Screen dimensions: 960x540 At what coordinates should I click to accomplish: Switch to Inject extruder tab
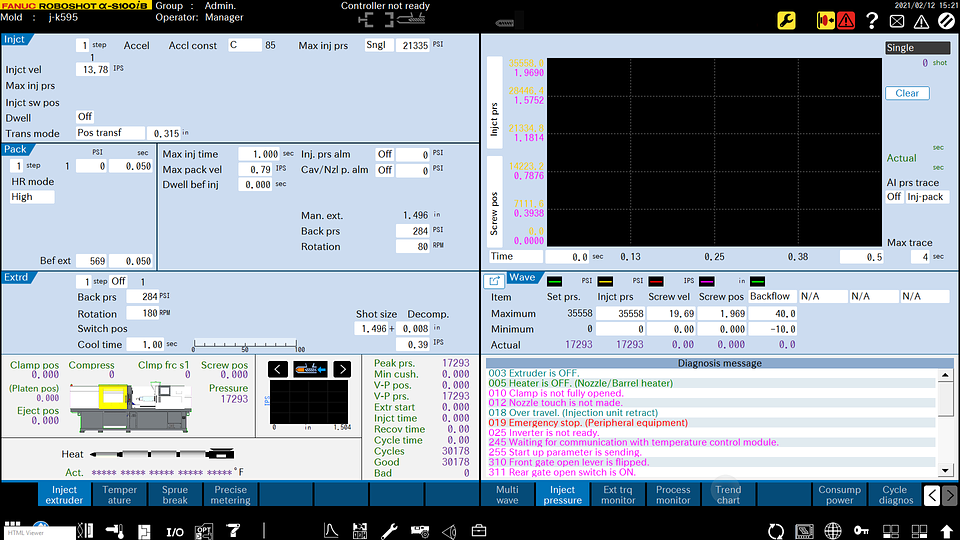tap(64, 495)
